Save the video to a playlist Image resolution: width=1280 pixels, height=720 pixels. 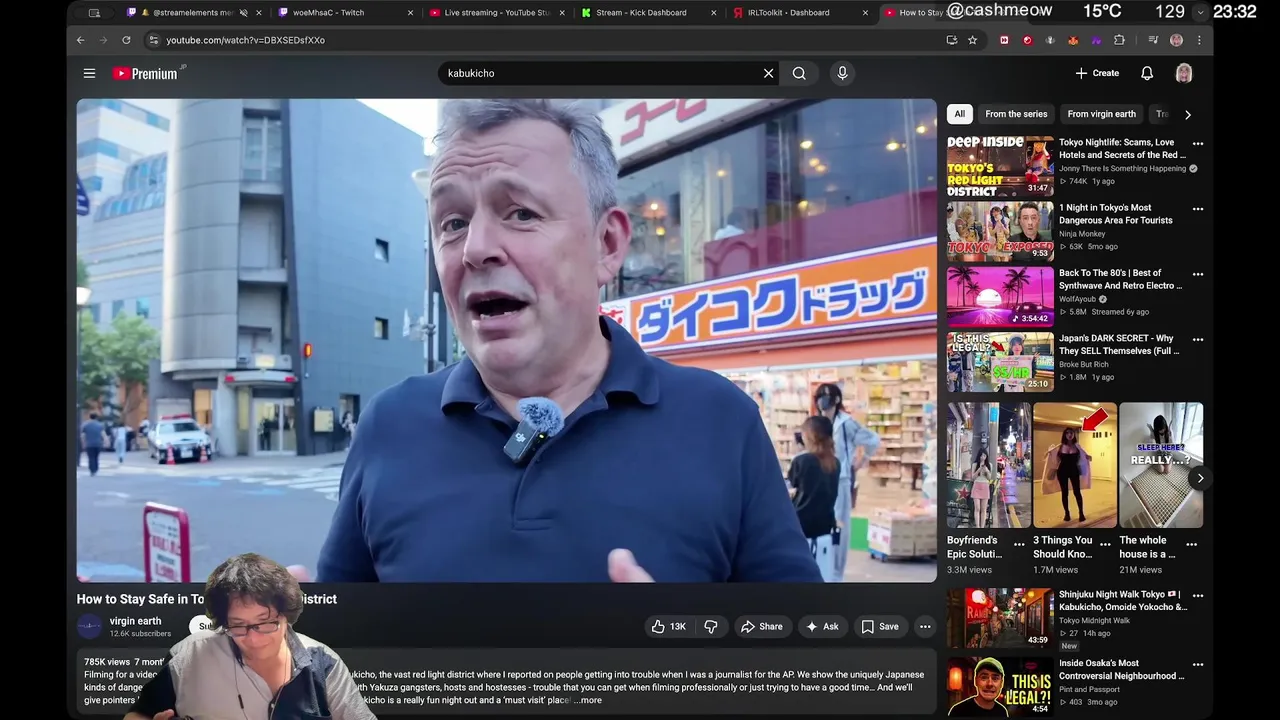point(880,626)
